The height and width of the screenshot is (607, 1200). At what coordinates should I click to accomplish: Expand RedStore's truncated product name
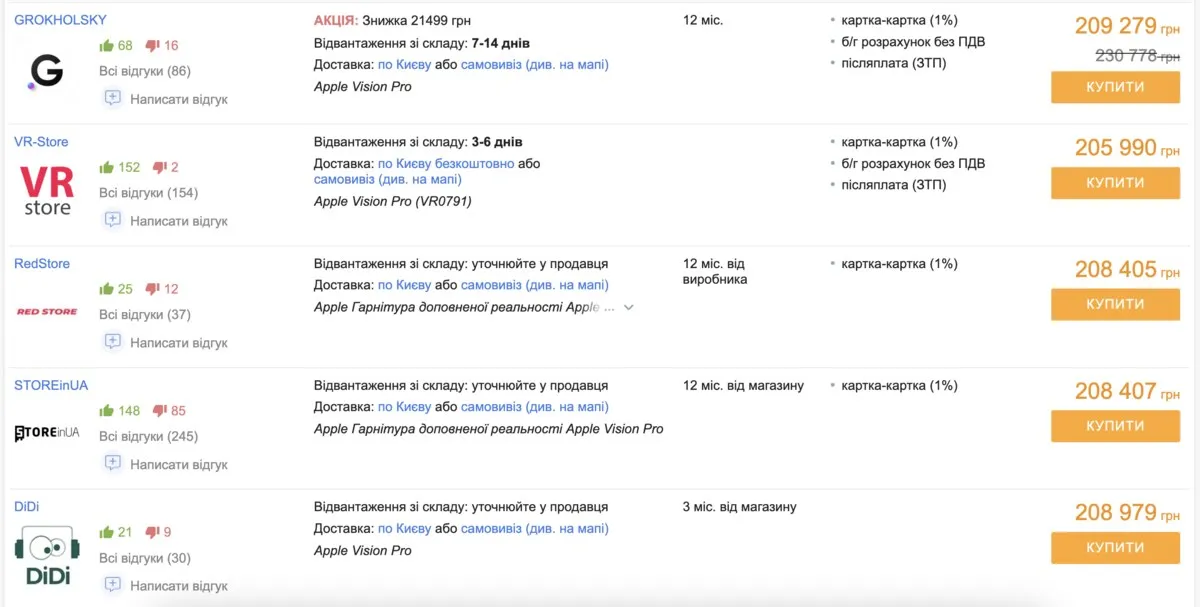point(628,308)
